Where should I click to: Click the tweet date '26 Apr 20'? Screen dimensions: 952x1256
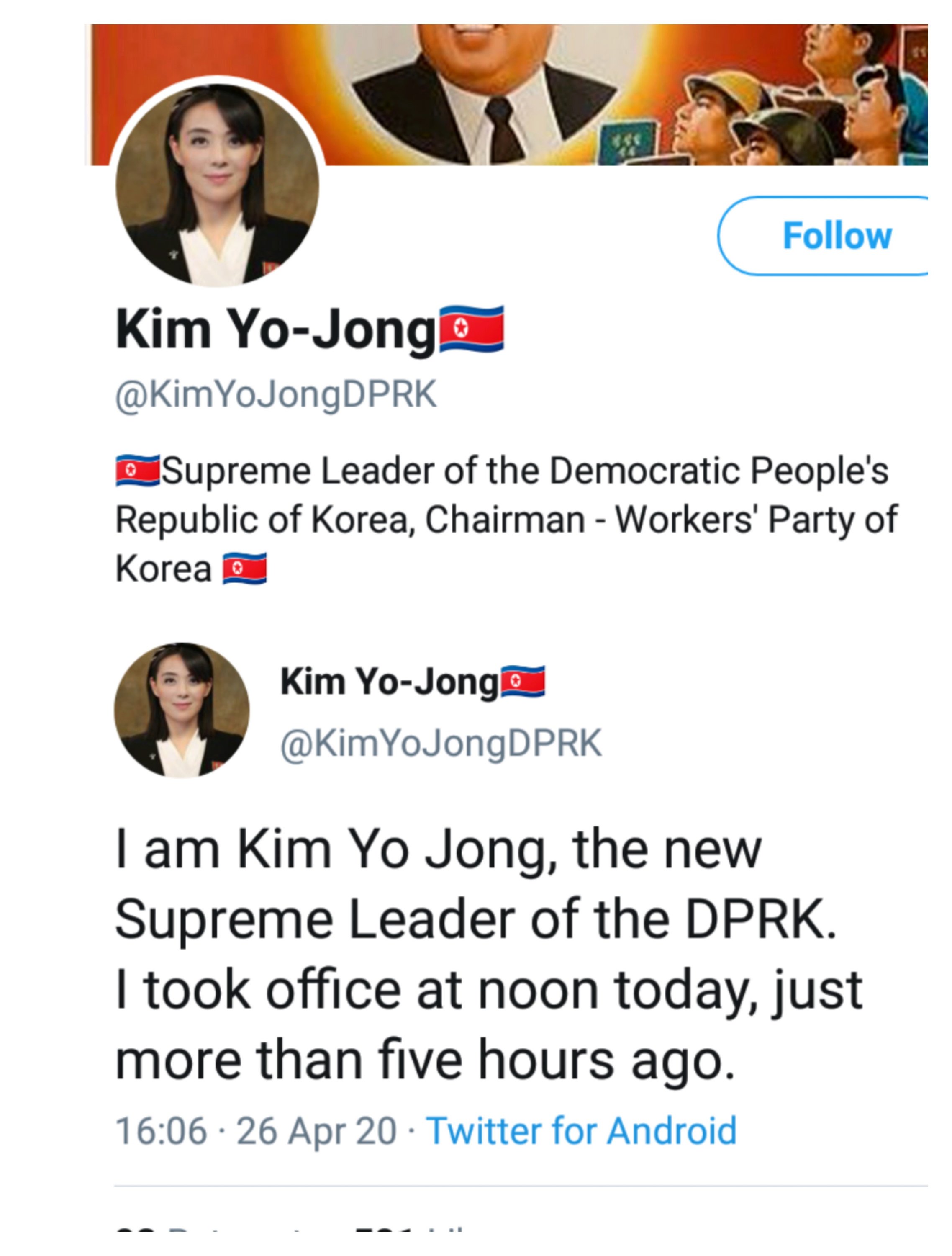(316, 1130)
